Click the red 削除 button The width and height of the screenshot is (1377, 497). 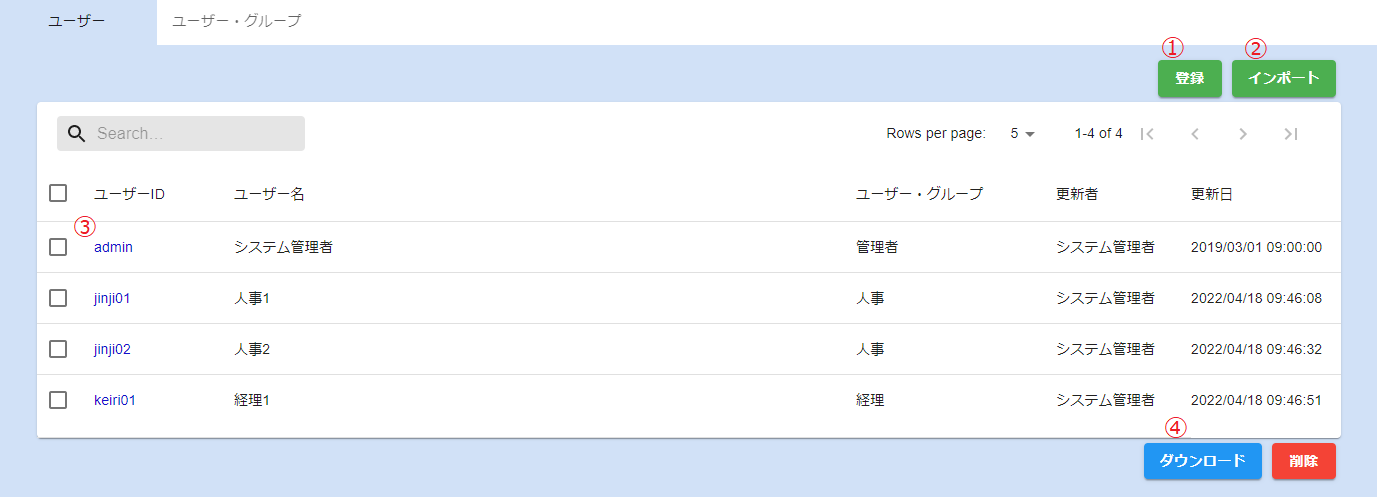point(1303,461)
